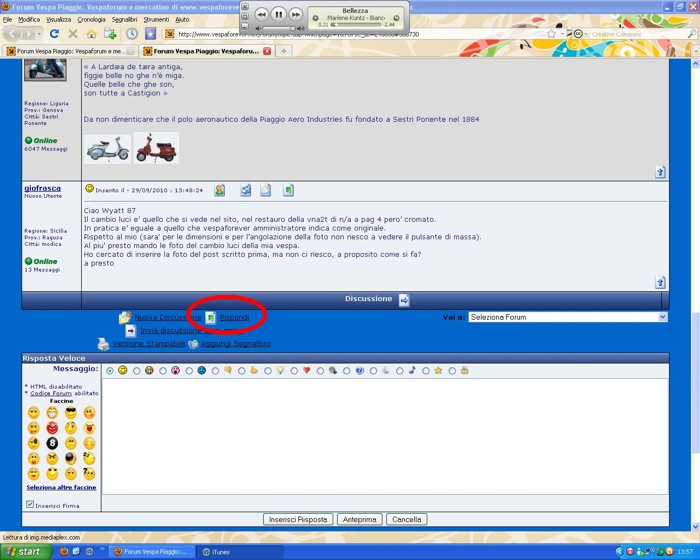Select radio button before the question mark icon
This screenshot has width=700, height=560.
[x=346, y=371]
